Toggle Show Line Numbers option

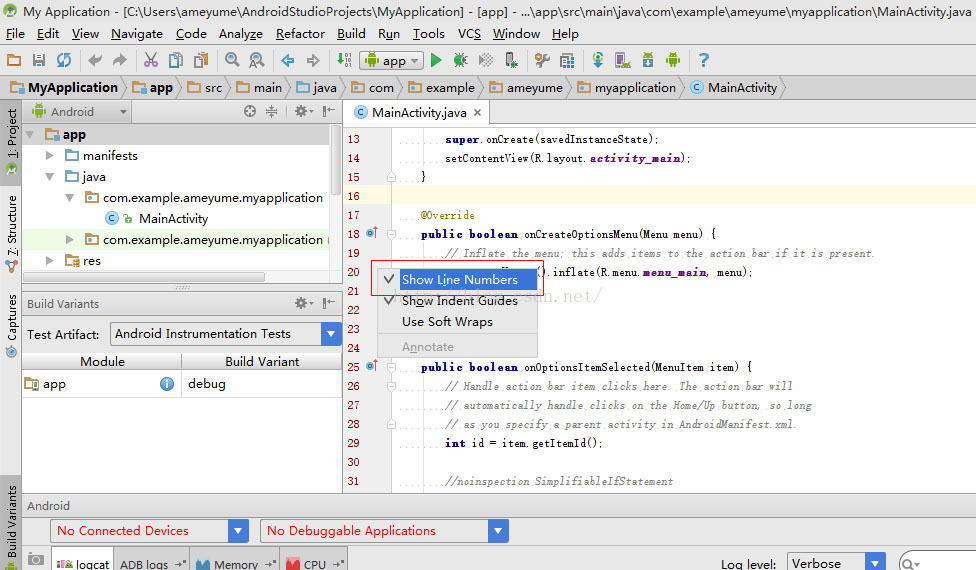(x=458, y=279)
